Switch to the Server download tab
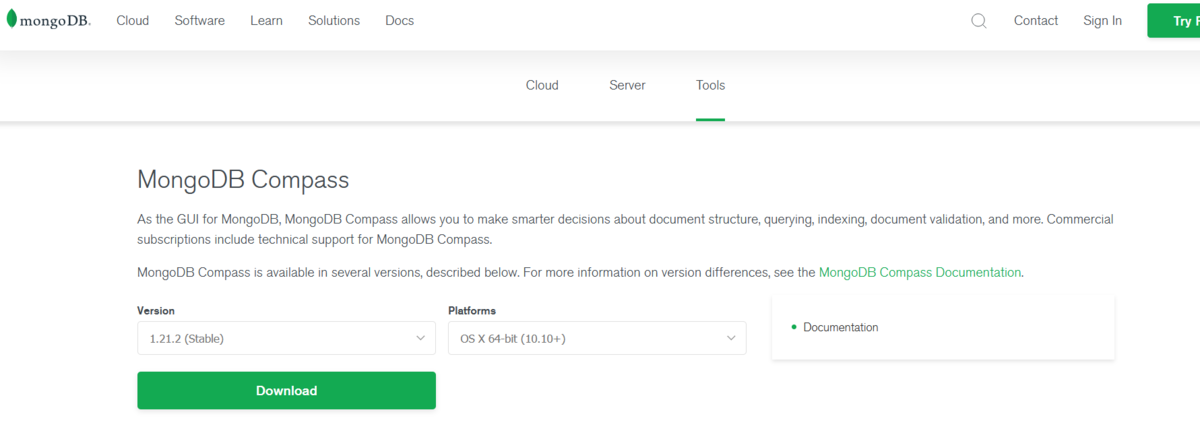 click(627, 85)
